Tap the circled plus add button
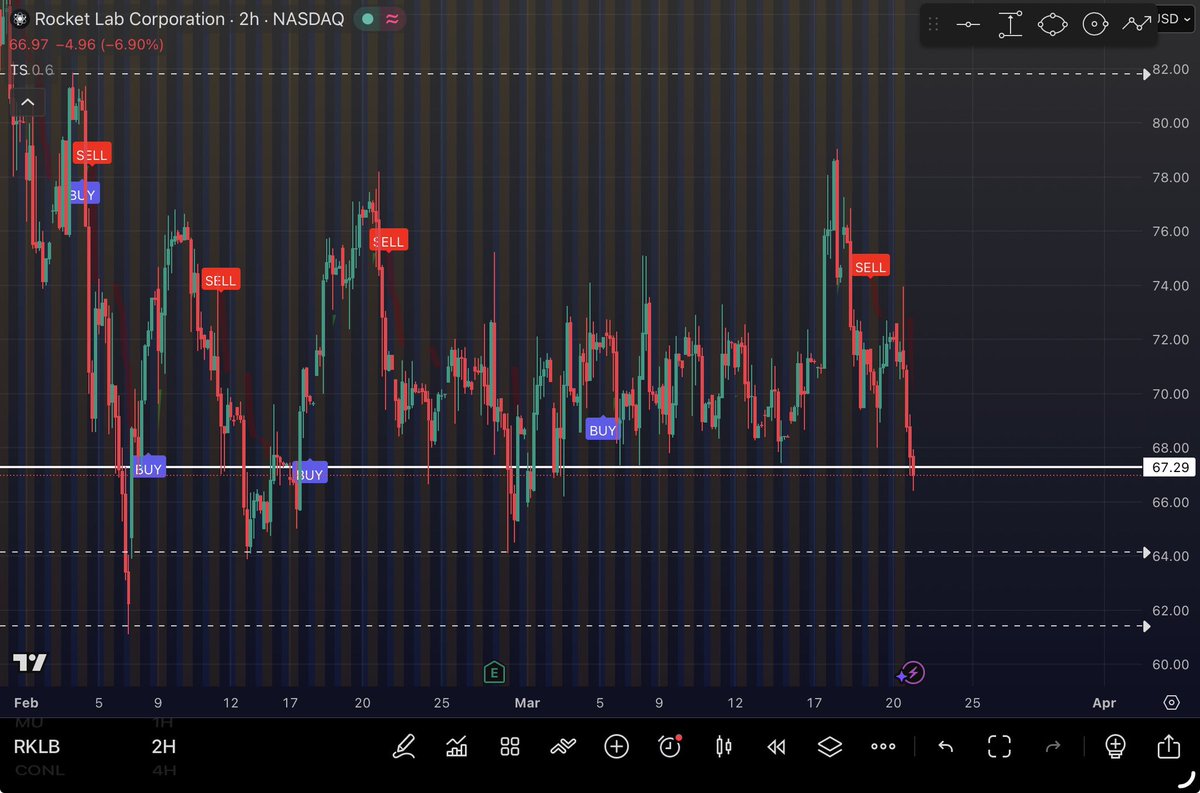1200x793 pixels. (x=616, y=746)
